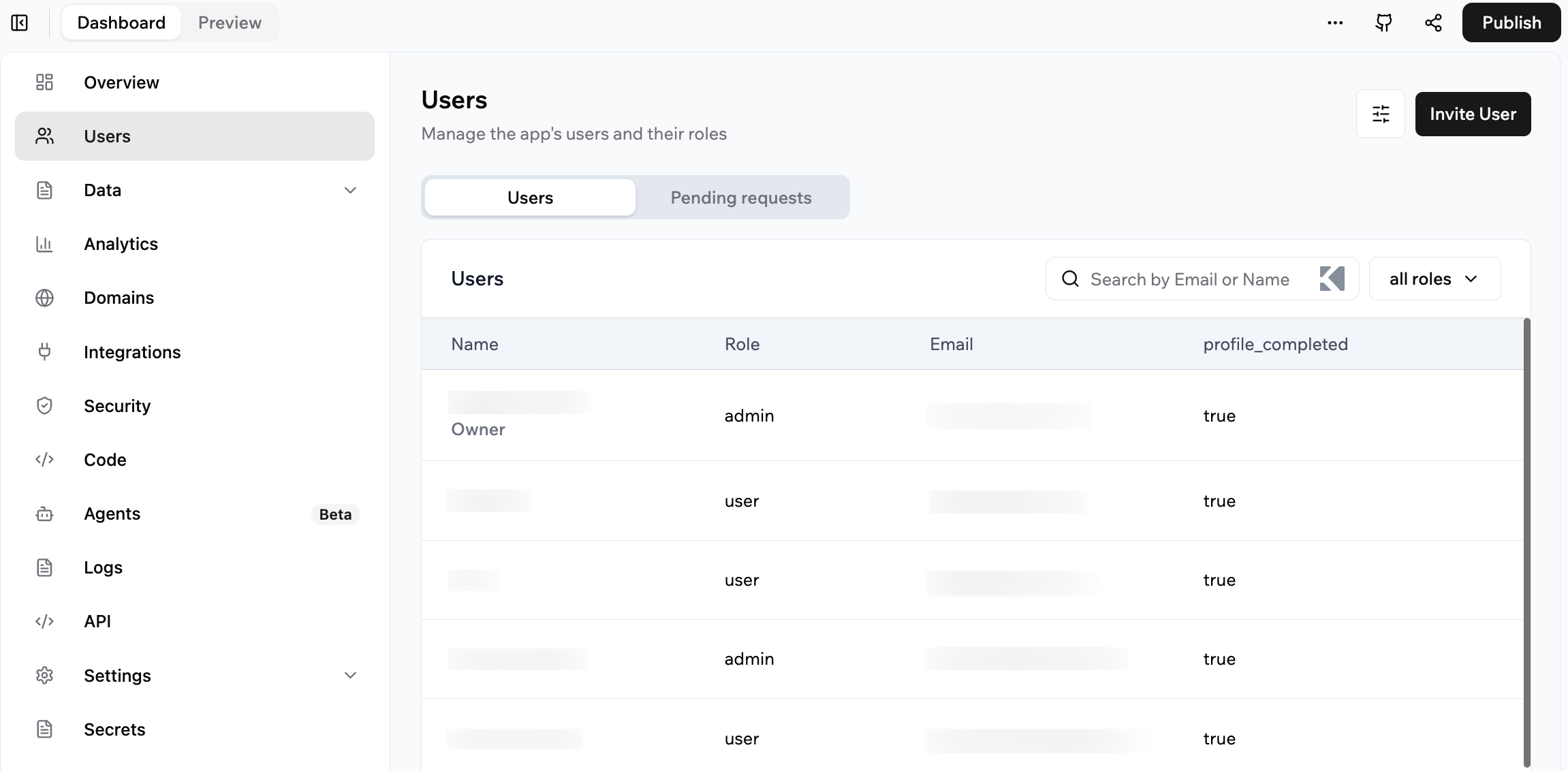This screenshot has height=771, width=1568.
Task: Click the Publish button
Action: pos(1511,22)
